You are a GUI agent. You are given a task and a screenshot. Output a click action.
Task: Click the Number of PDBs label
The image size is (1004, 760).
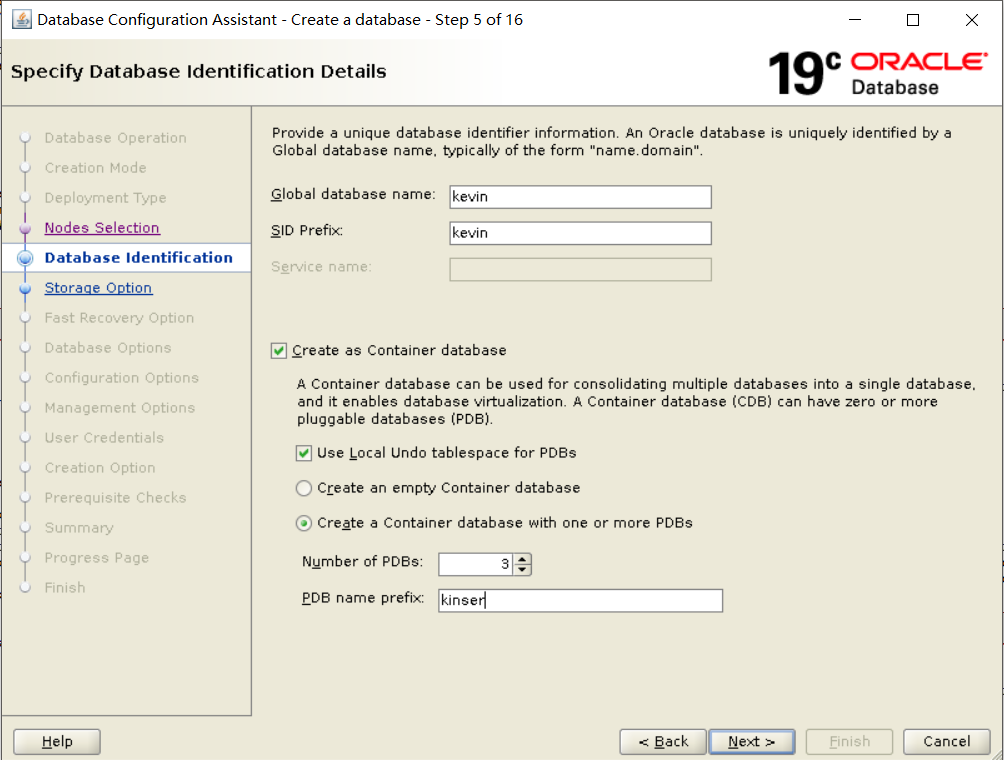362,562
